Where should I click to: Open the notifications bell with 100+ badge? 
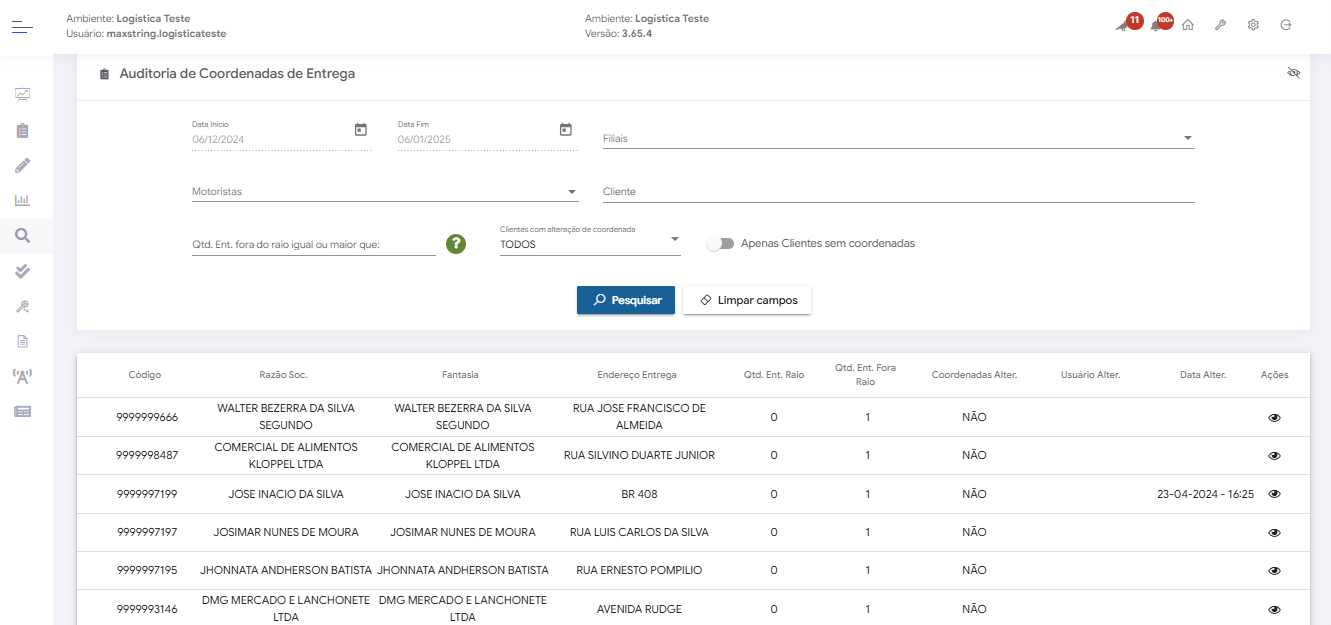(x=1157, y=25)
